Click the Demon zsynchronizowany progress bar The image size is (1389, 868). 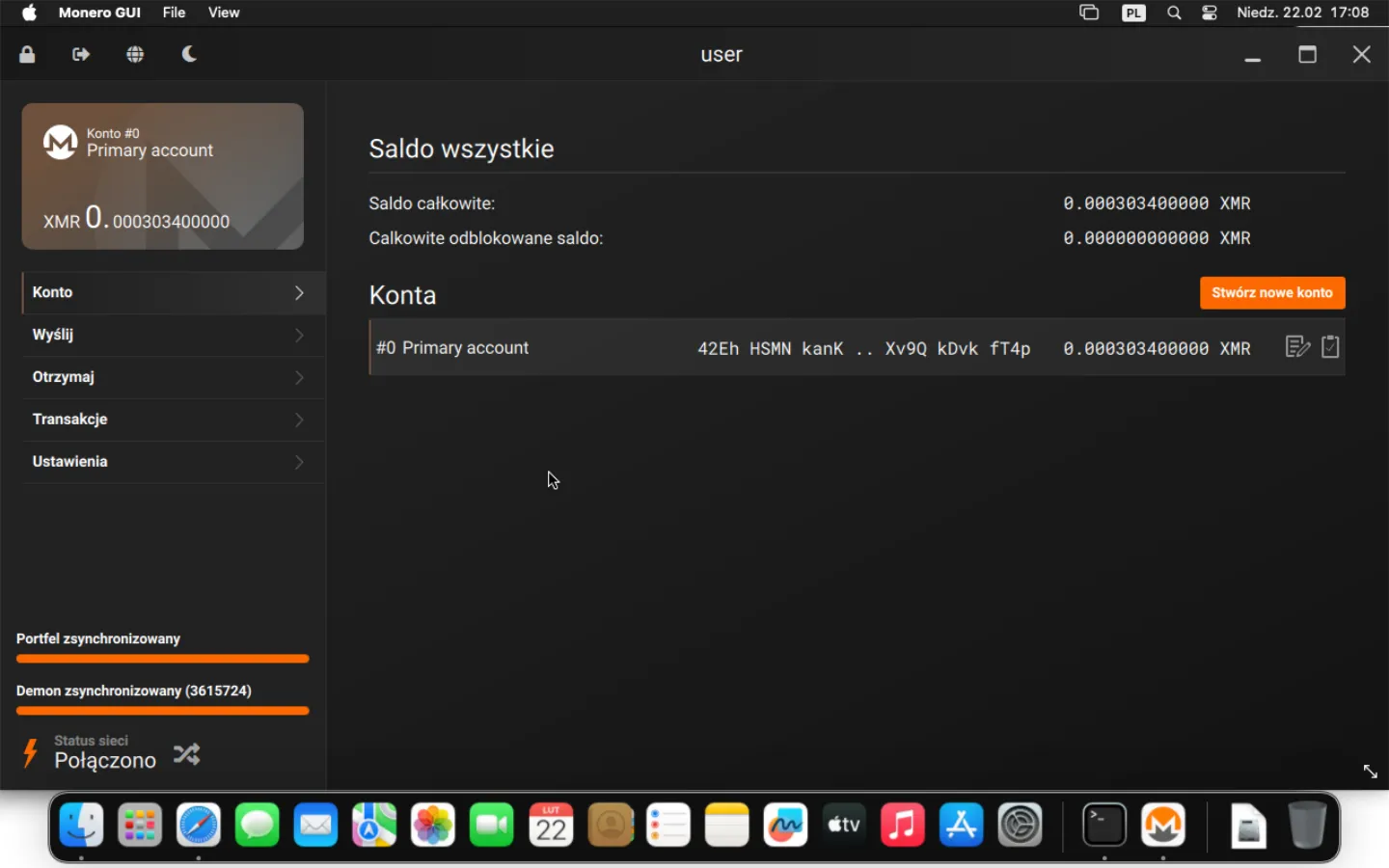(x=163, y=712)
